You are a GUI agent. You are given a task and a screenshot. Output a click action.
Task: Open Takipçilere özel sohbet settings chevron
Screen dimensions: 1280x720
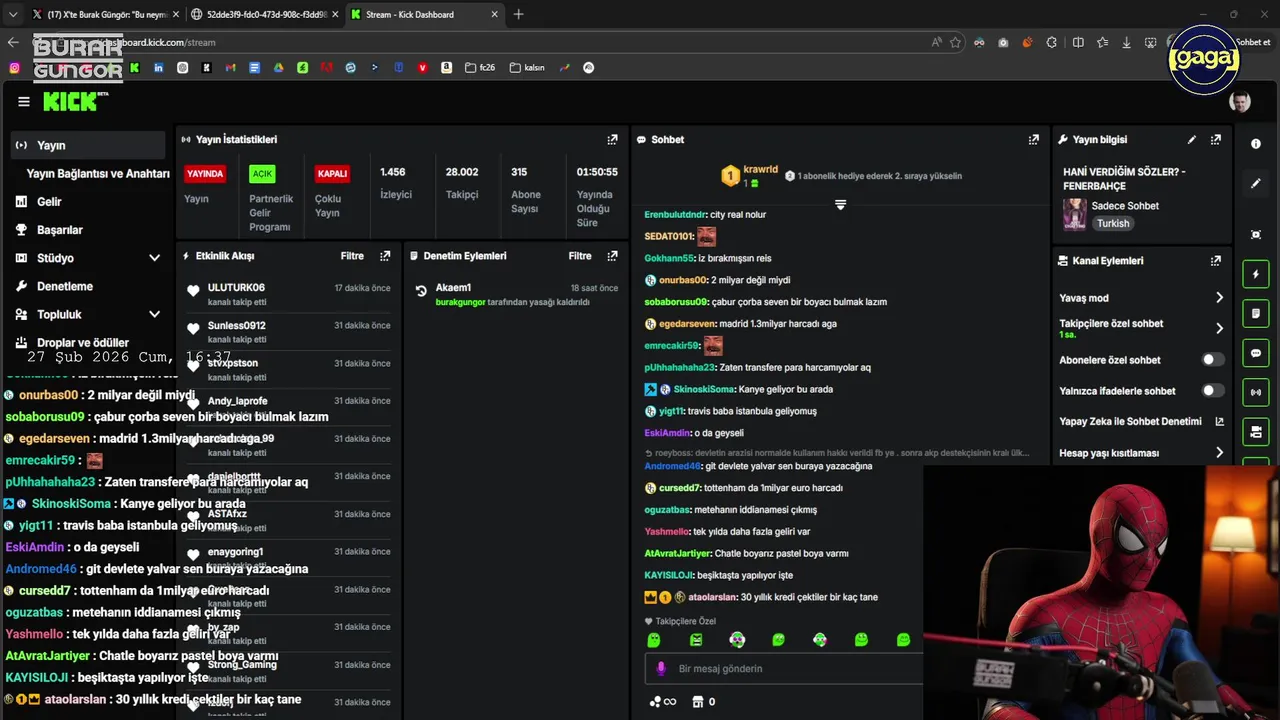tap(1219, 328)
